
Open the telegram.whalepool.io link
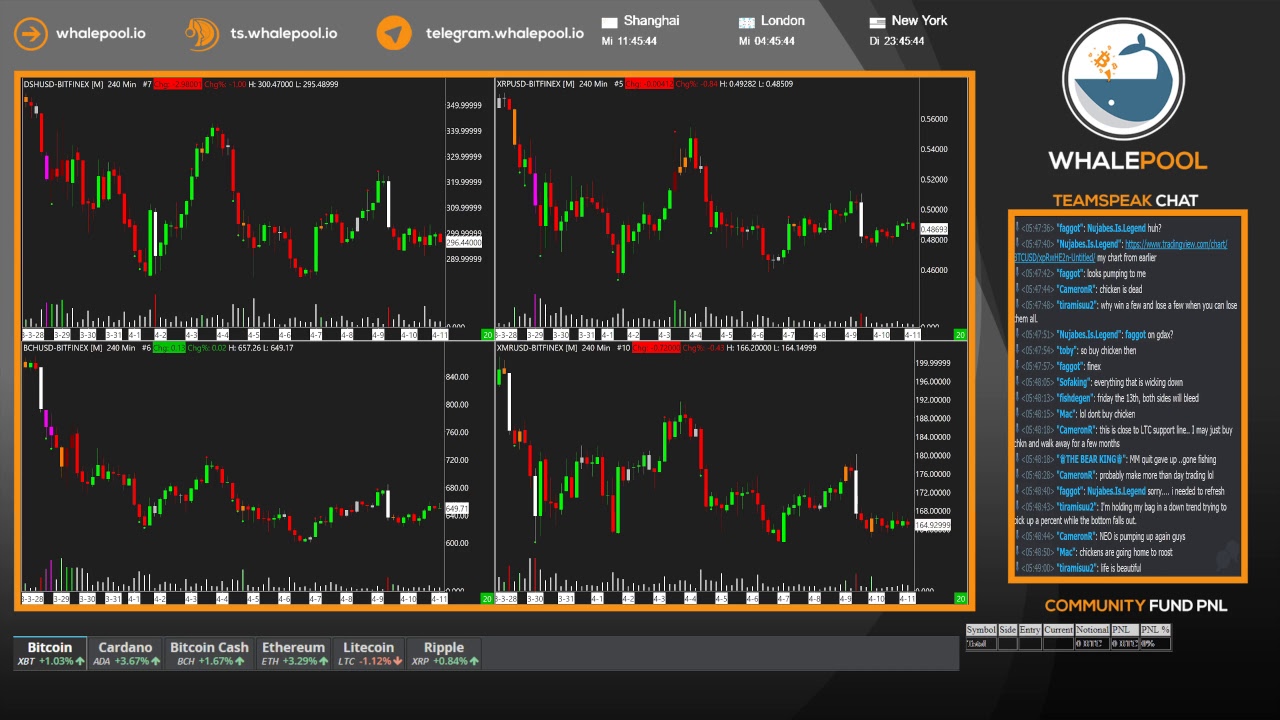(505, 33)
